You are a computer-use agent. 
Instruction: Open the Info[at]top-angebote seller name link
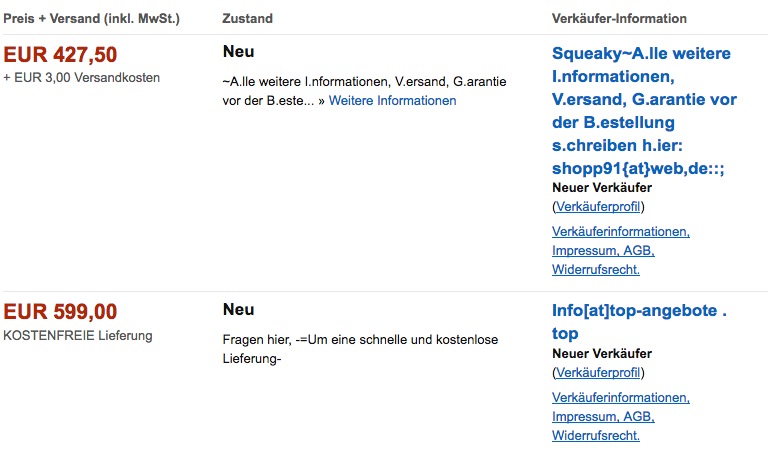[x=639, y=322]
